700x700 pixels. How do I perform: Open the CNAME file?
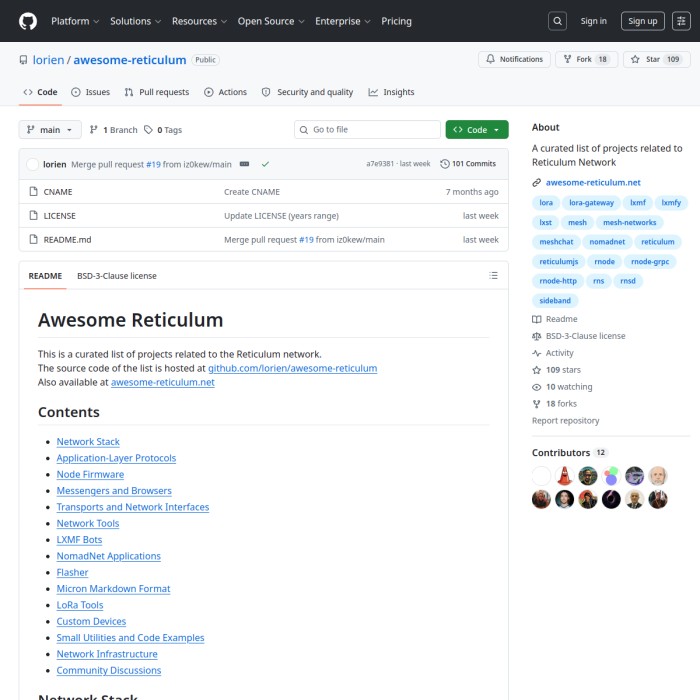click(58, 192)
